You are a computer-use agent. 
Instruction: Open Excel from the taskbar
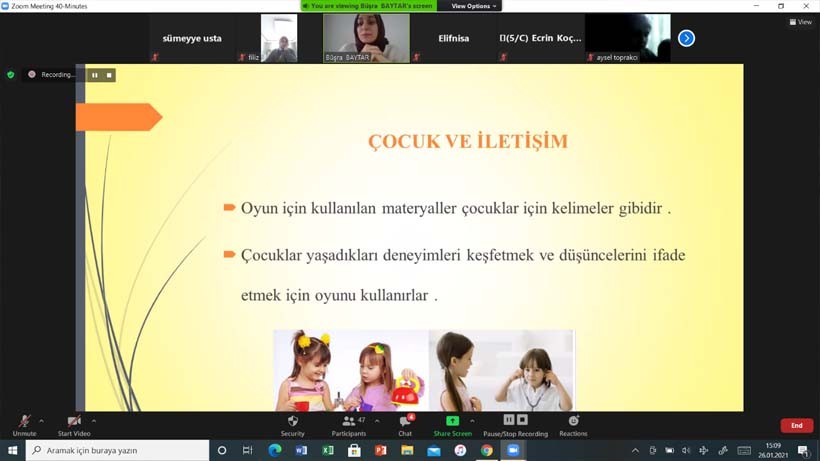(x=328, y=450)
